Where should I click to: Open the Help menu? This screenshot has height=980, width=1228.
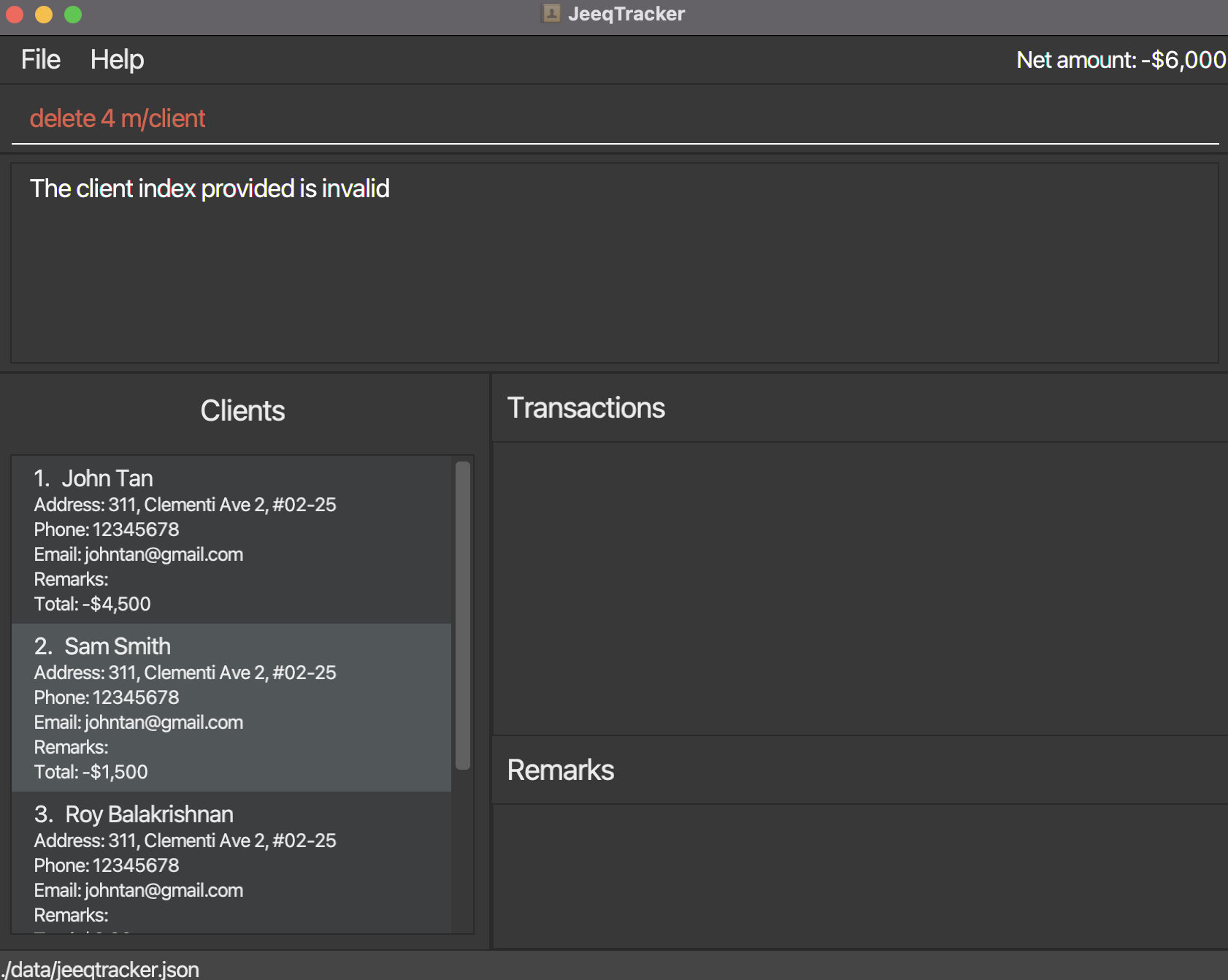pos(117,60)
